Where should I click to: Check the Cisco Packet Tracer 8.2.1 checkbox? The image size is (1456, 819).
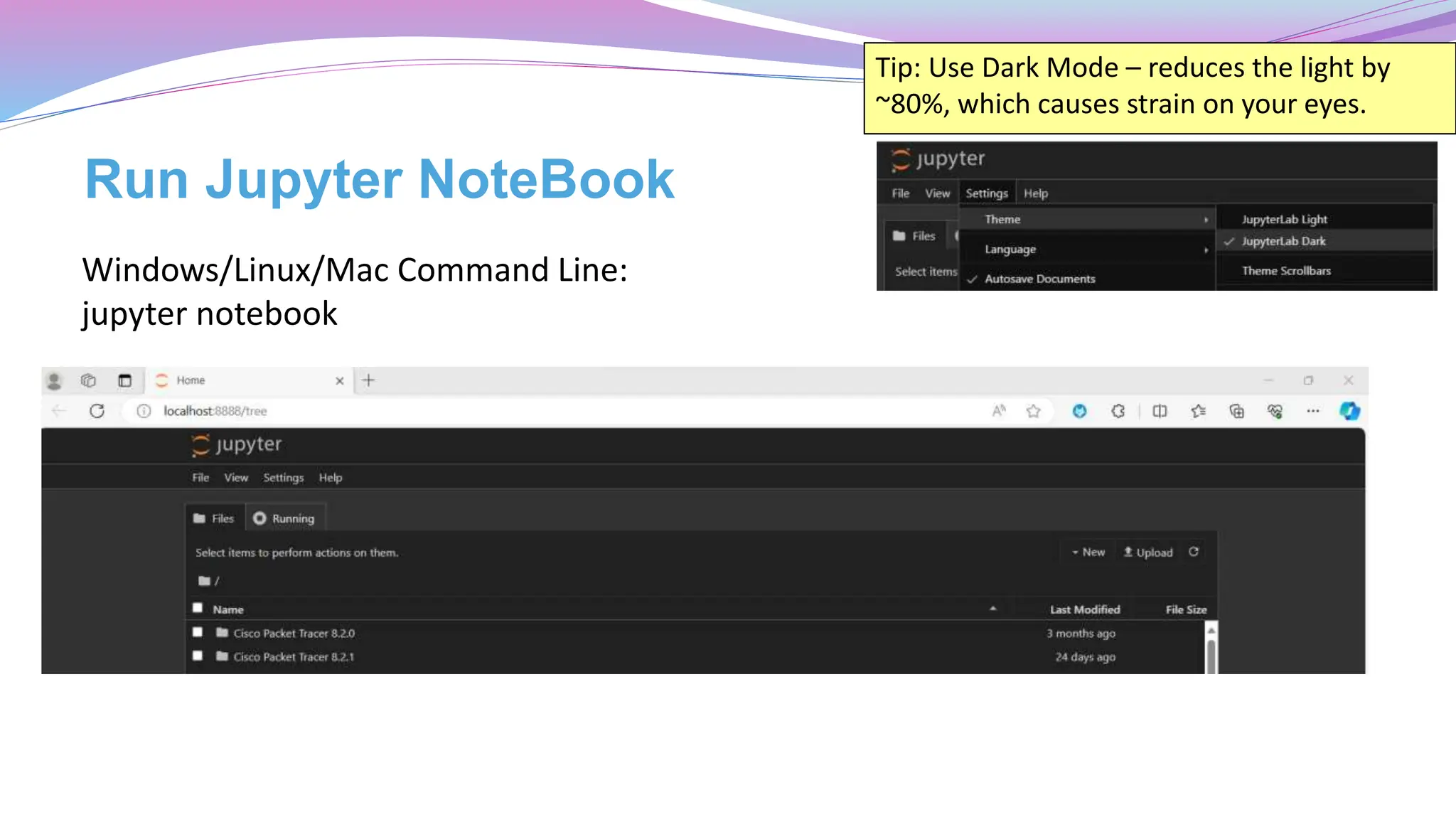coord(198,655)
